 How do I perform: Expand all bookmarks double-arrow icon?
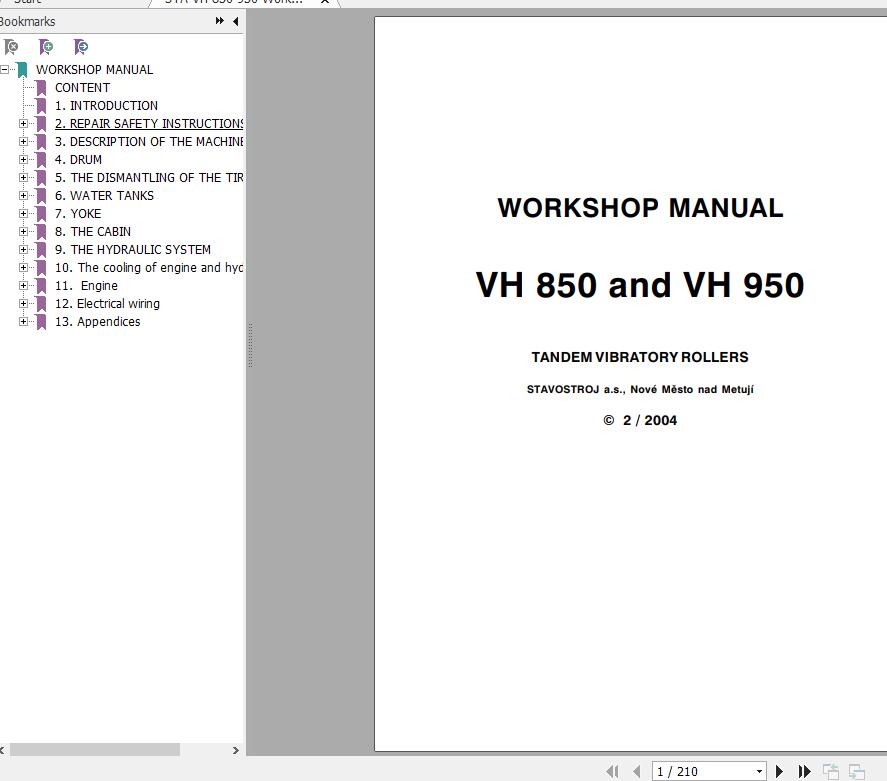coord(219,21)
